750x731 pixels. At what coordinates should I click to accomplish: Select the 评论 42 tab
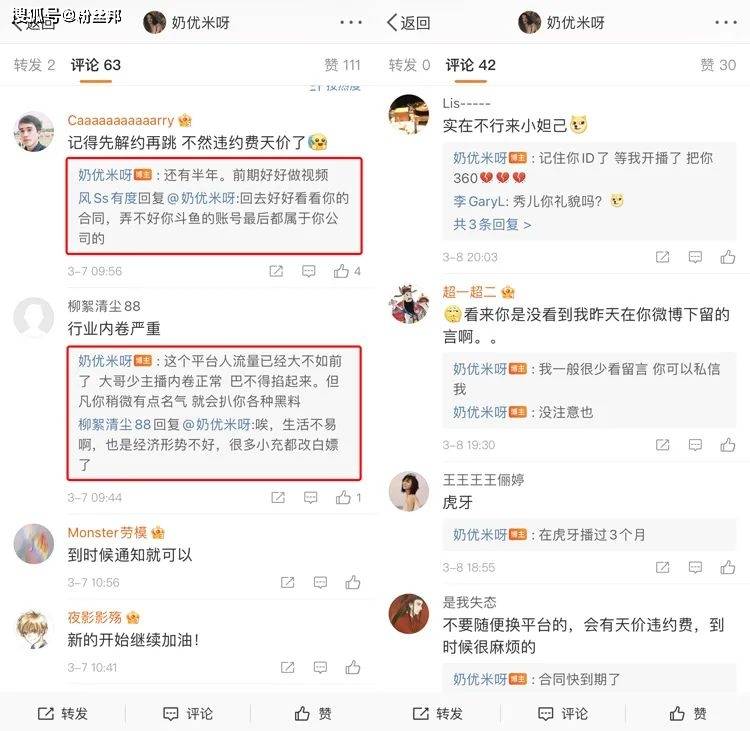tap(471, 65)
